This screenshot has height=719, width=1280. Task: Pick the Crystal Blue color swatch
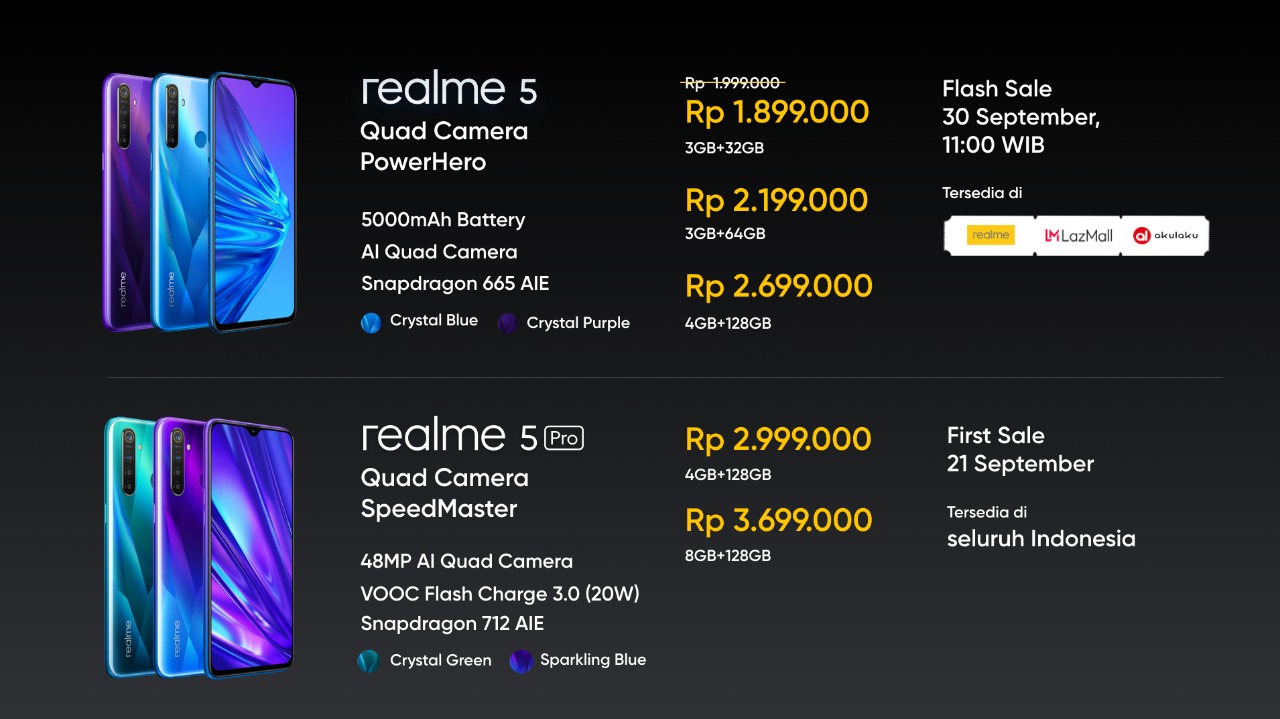point(371,322)
